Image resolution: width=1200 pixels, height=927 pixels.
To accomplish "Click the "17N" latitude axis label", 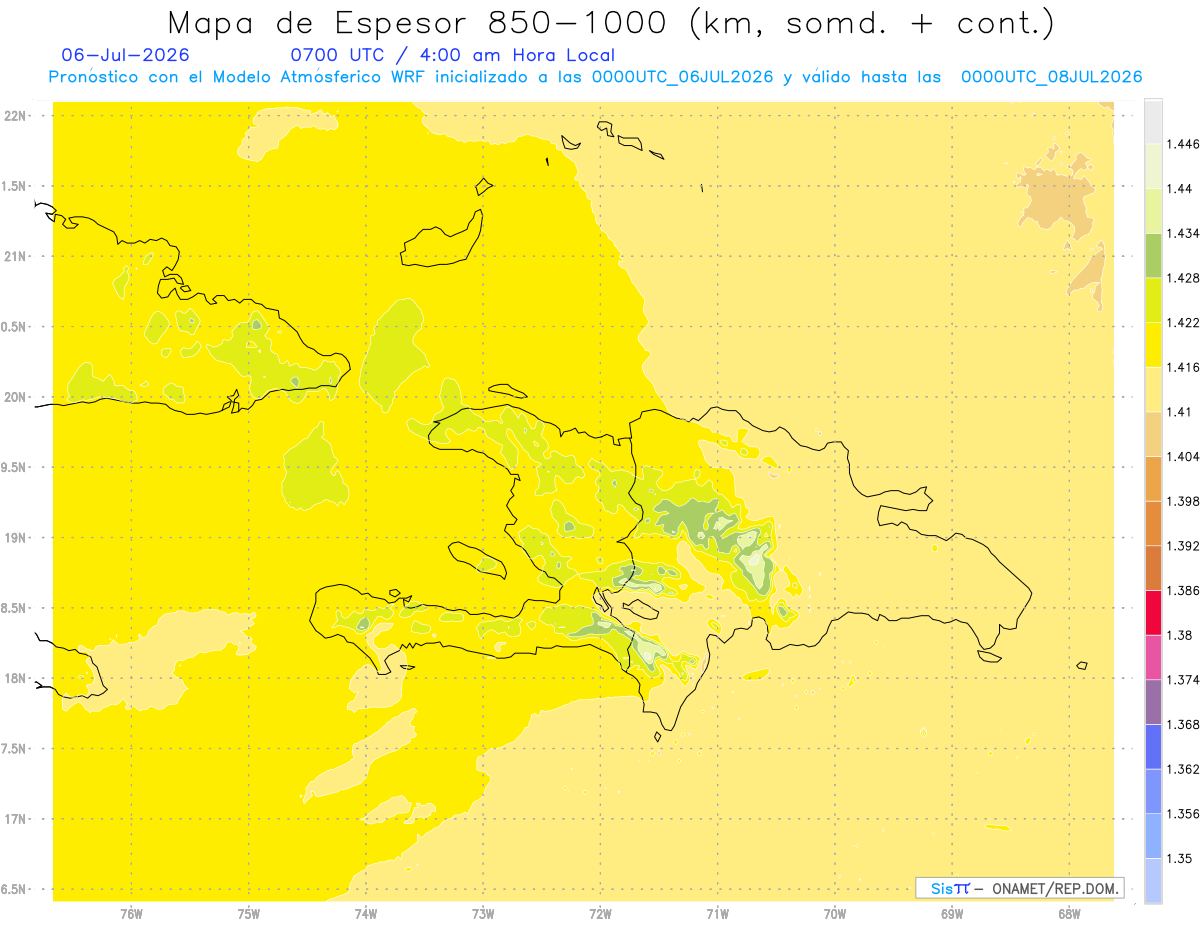I will pos(16,819).
